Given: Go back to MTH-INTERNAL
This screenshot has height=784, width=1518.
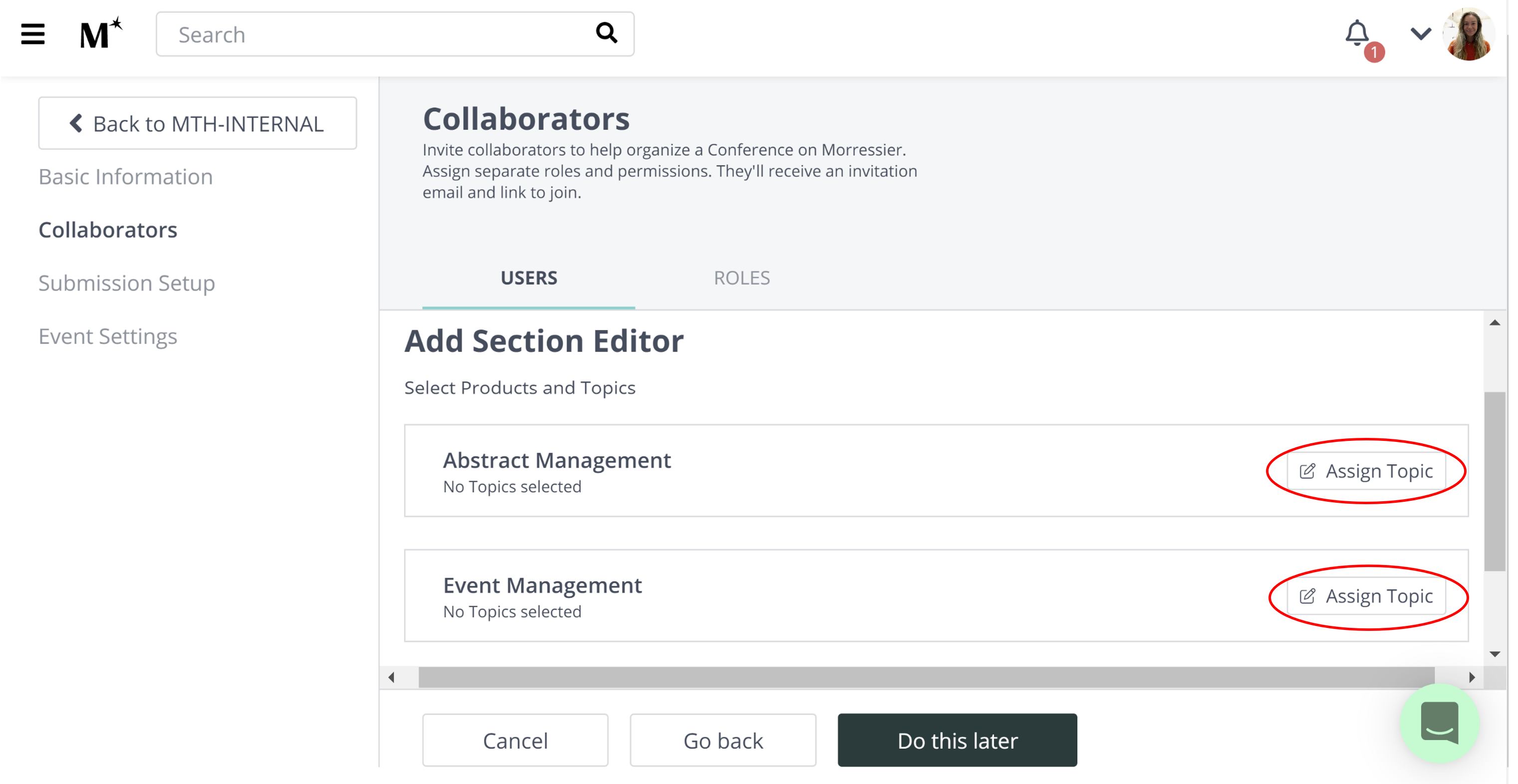Looking at the screenshot, I should [x=198, y=123].
